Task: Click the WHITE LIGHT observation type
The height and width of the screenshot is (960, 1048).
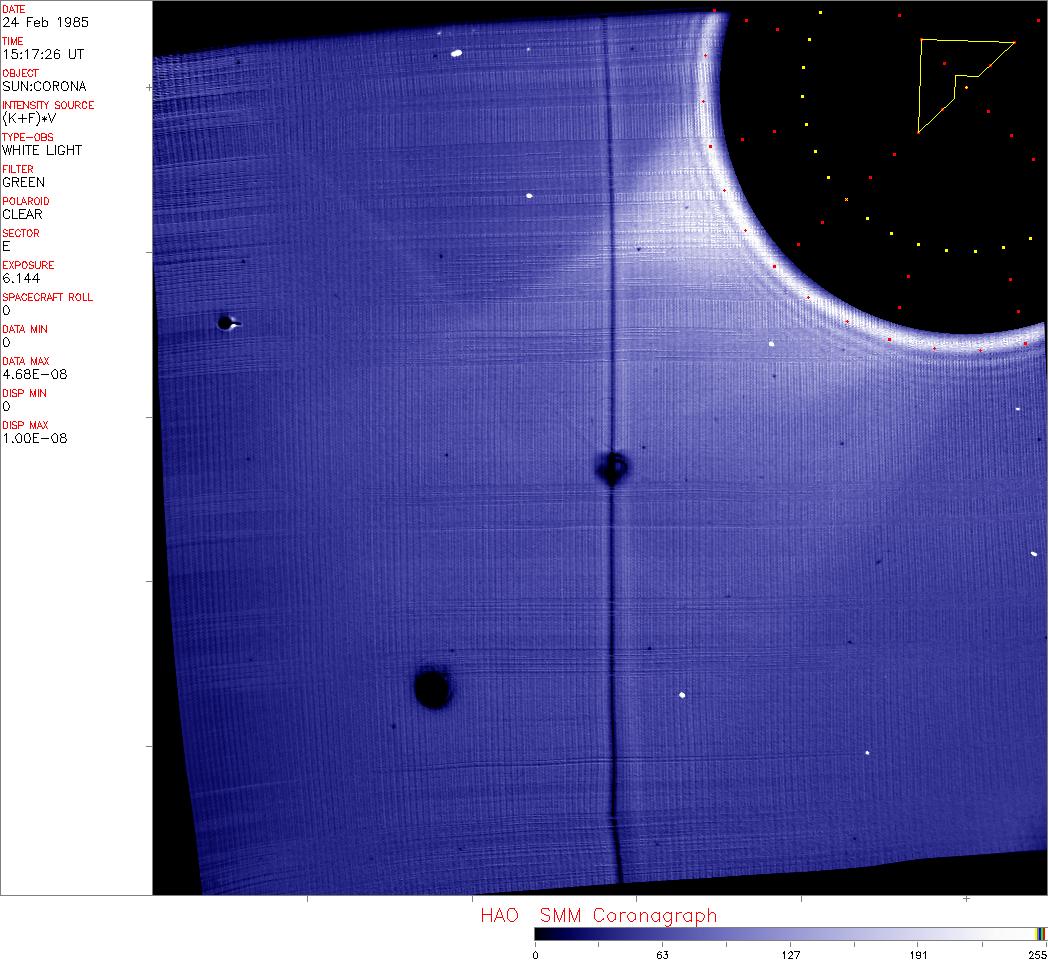Action: coord(42,150)
